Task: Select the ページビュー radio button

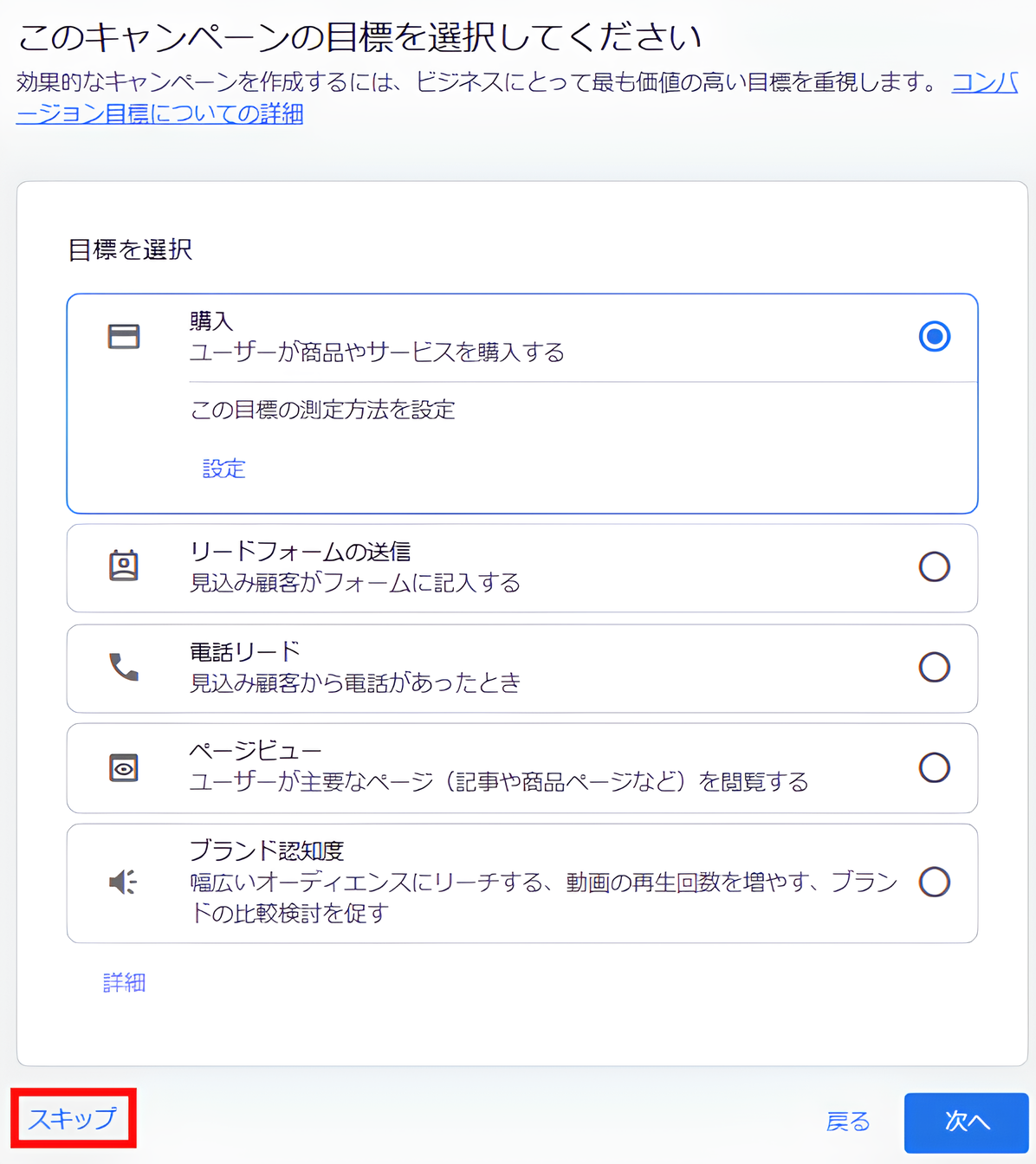Action: 934,767
